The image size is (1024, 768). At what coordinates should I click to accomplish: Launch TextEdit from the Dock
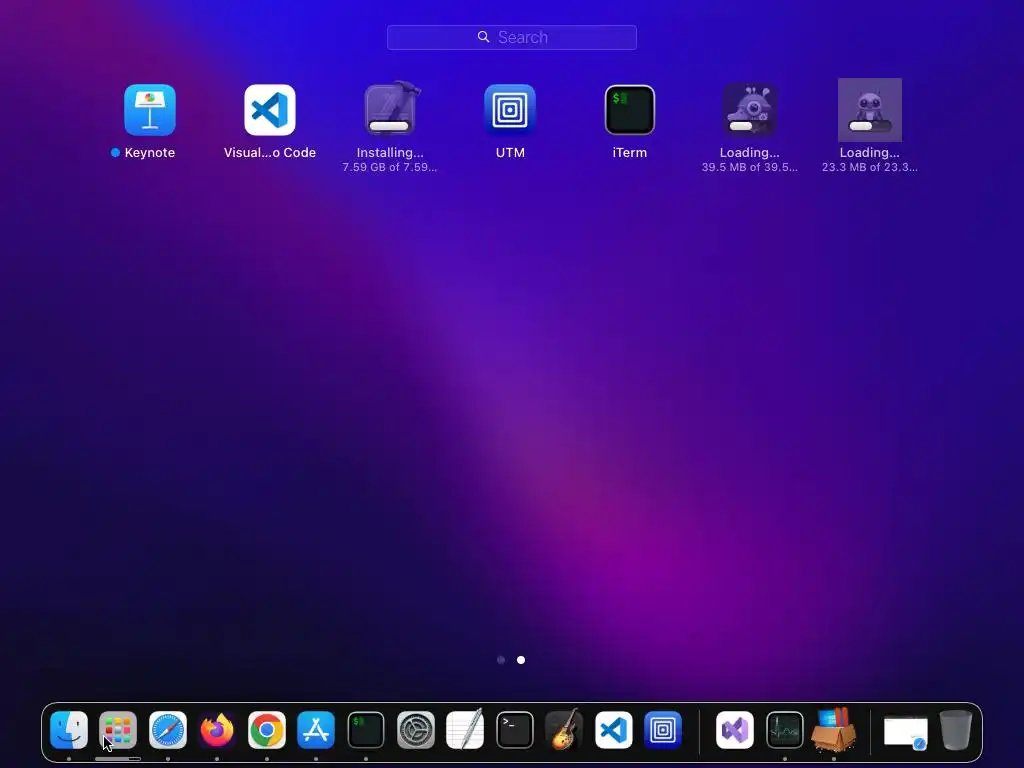[x=465, y=729]
